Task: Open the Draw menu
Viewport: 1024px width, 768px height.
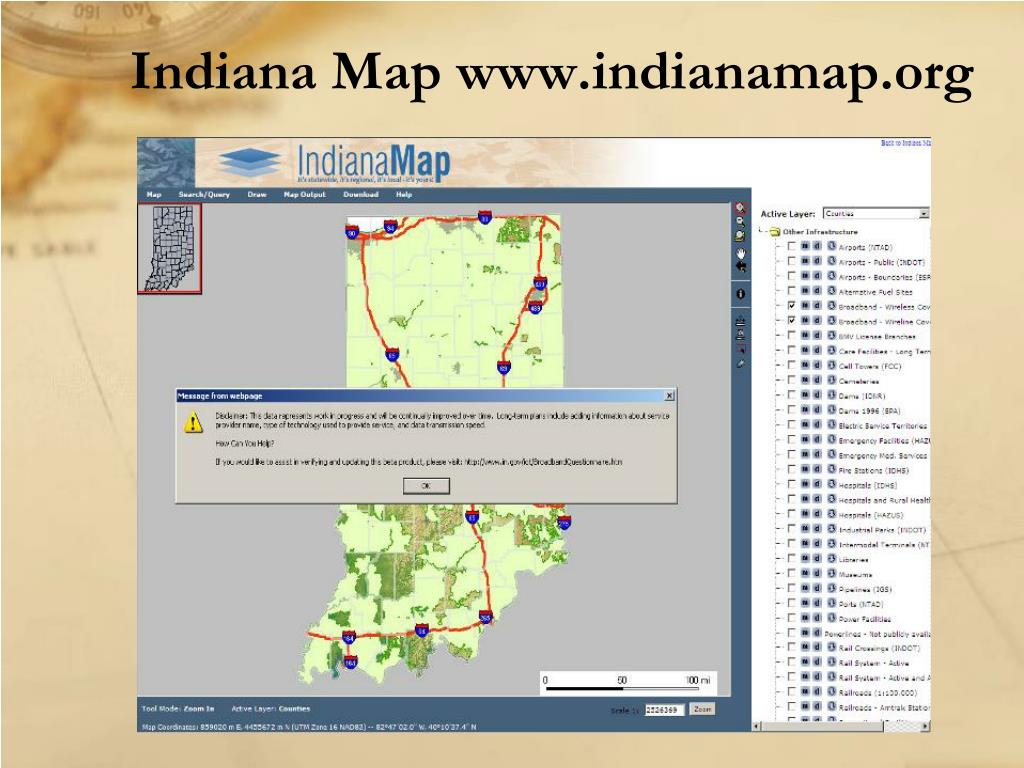Action: pos(257,195)
